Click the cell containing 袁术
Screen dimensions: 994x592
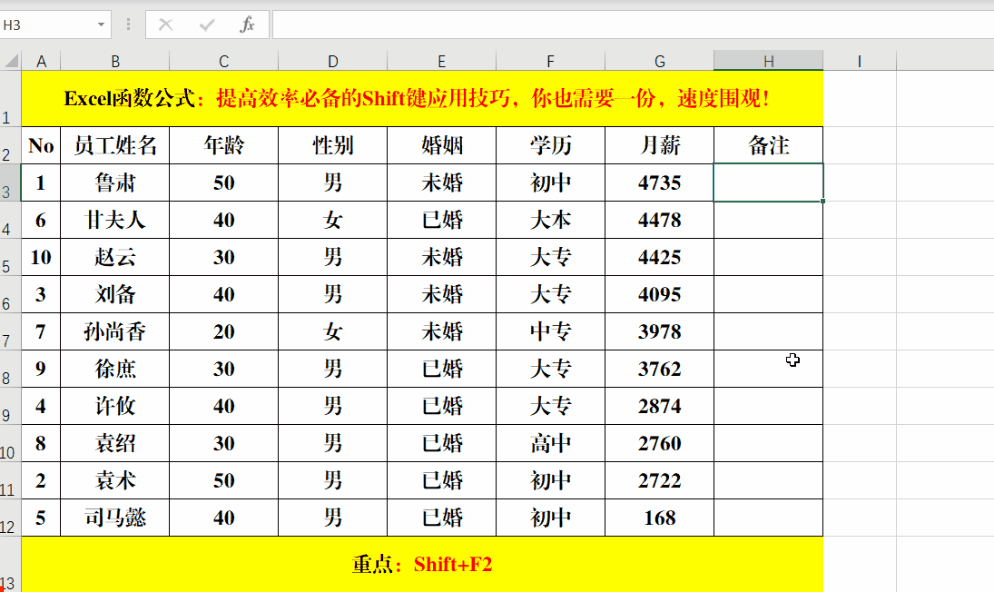(x=115, y=480)
